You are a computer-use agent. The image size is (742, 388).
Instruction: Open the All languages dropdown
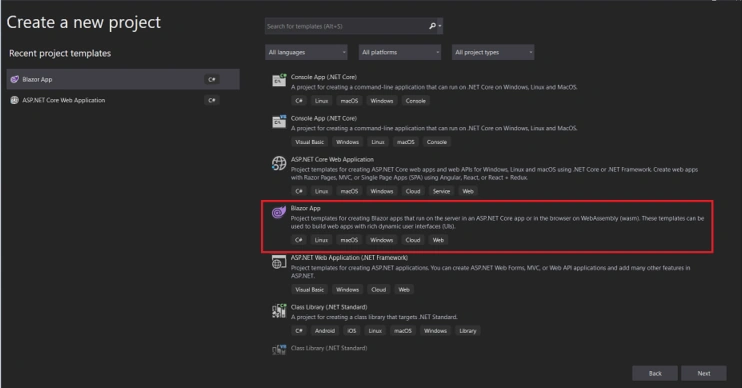point(306,52)
